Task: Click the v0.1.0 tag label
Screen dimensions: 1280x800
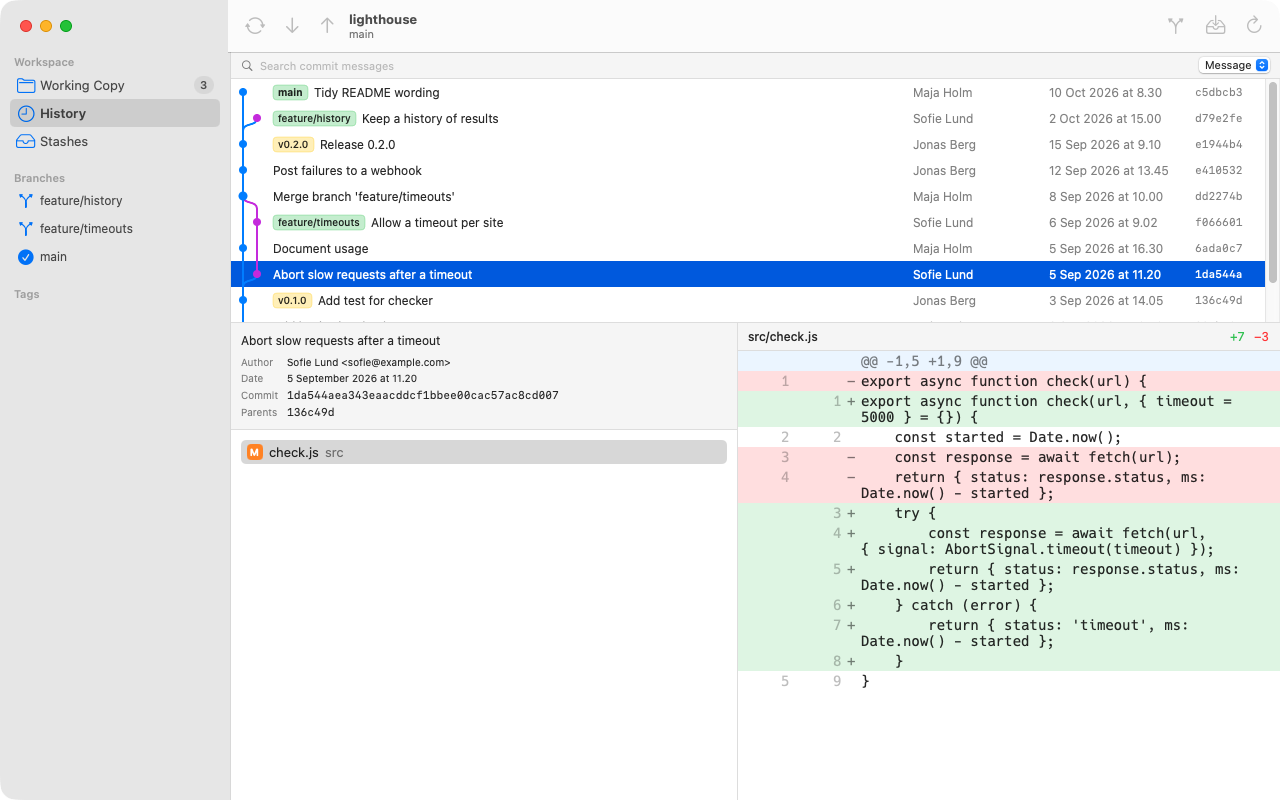Action: 292,300
